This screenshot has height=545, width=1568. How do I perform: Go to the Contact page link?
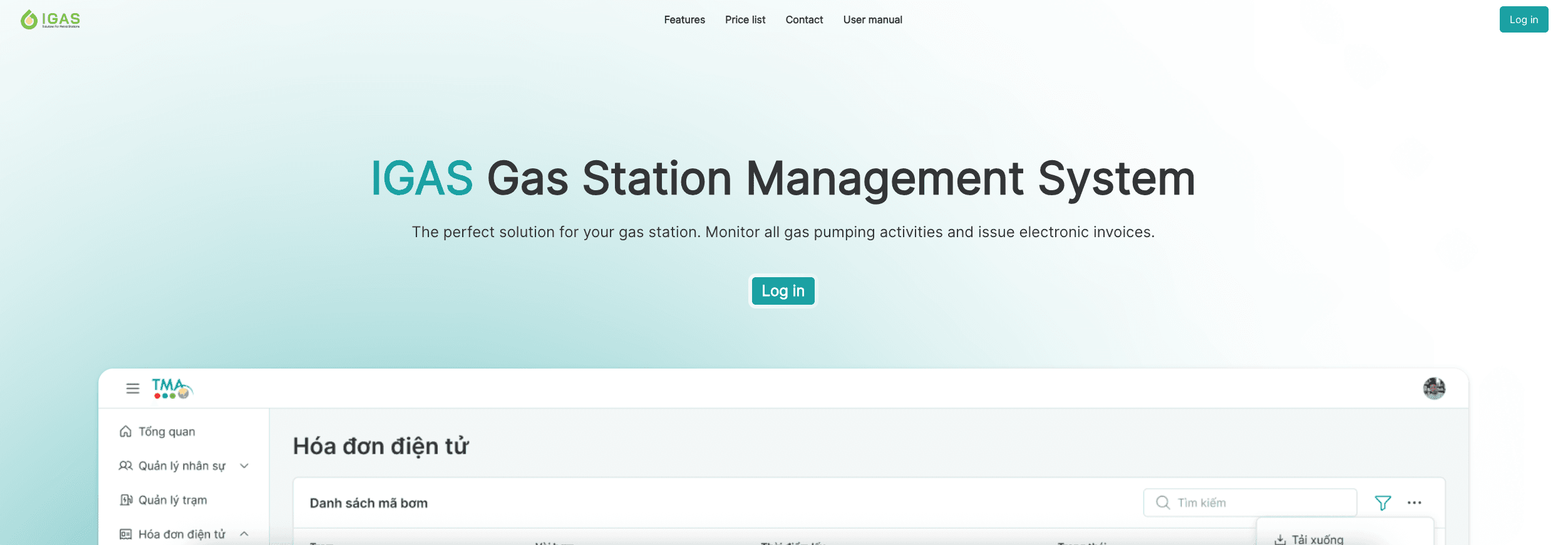click(x=804, y=20)
